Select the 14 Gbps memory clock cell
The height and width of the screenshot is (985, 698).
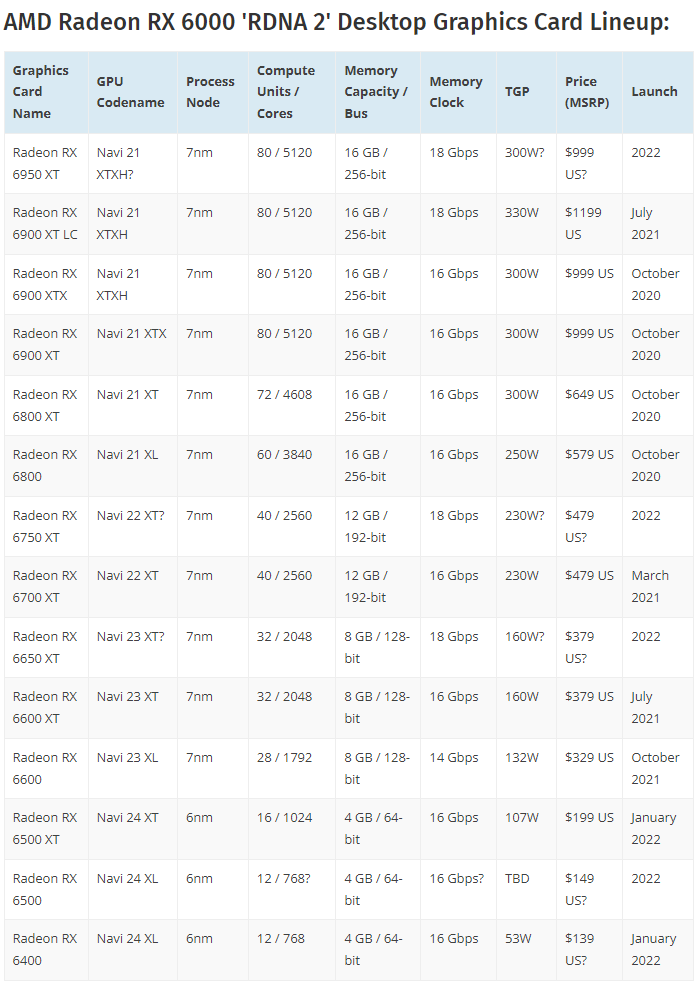point(454,758)
